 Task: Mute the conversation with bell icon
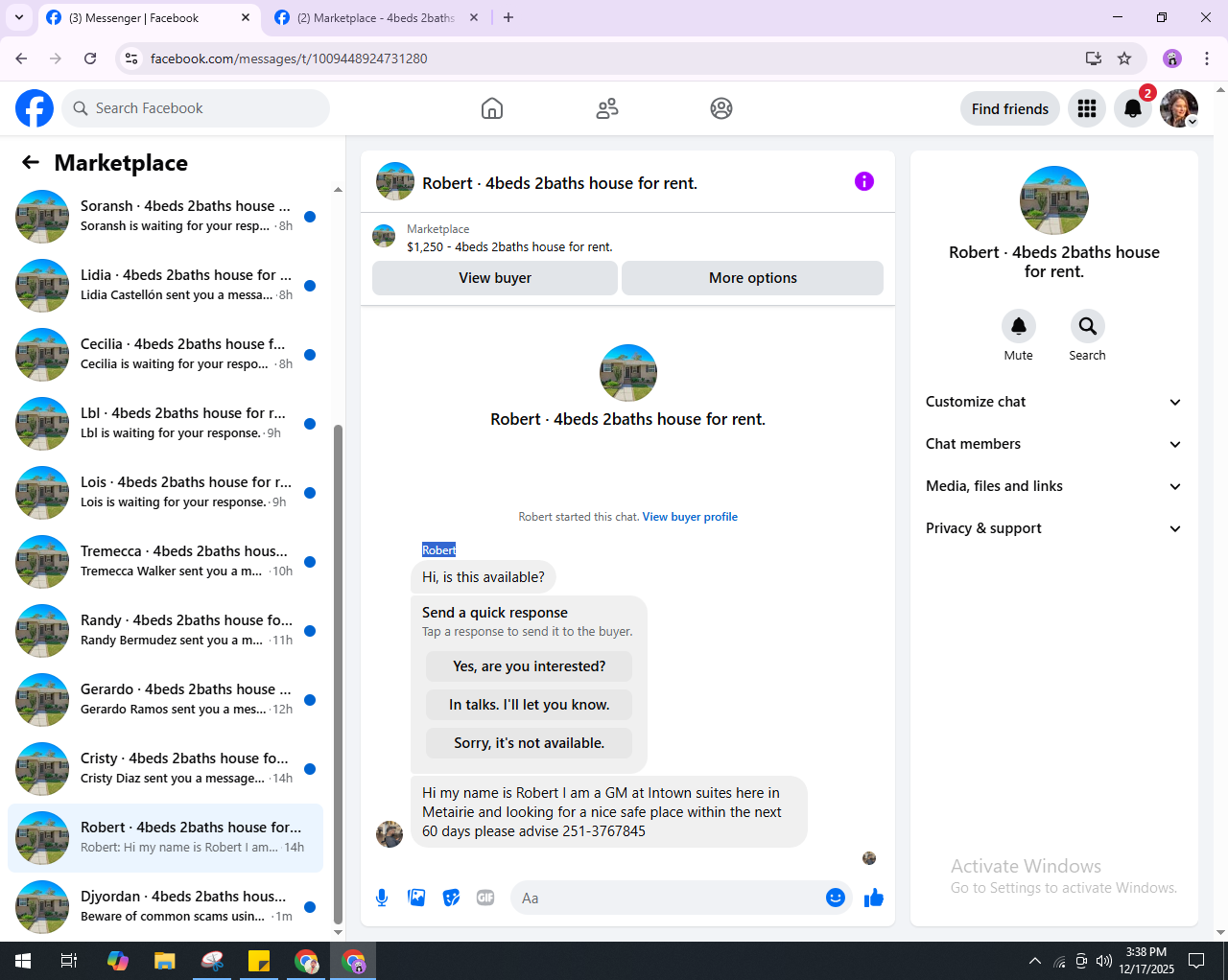1019,326
